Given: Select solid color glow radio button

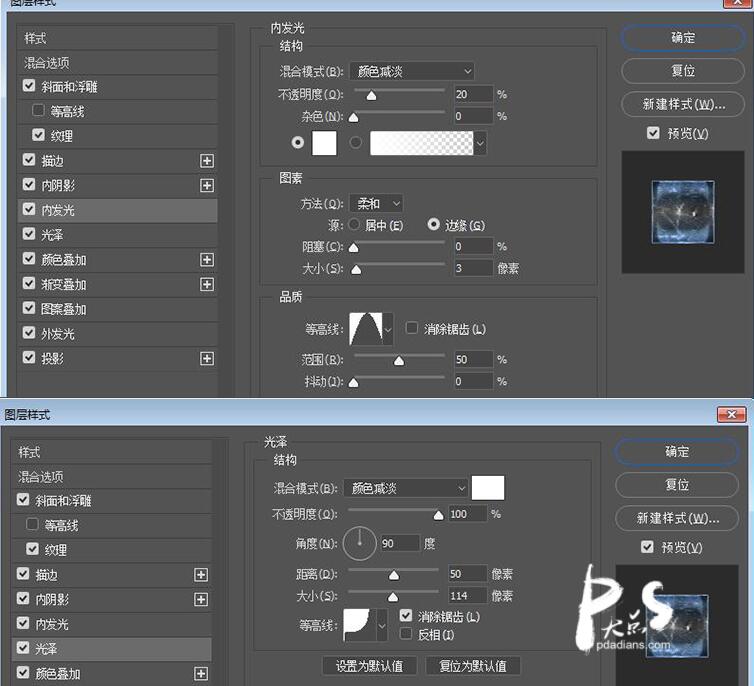Looking at the screenshot, I should 298,143.
